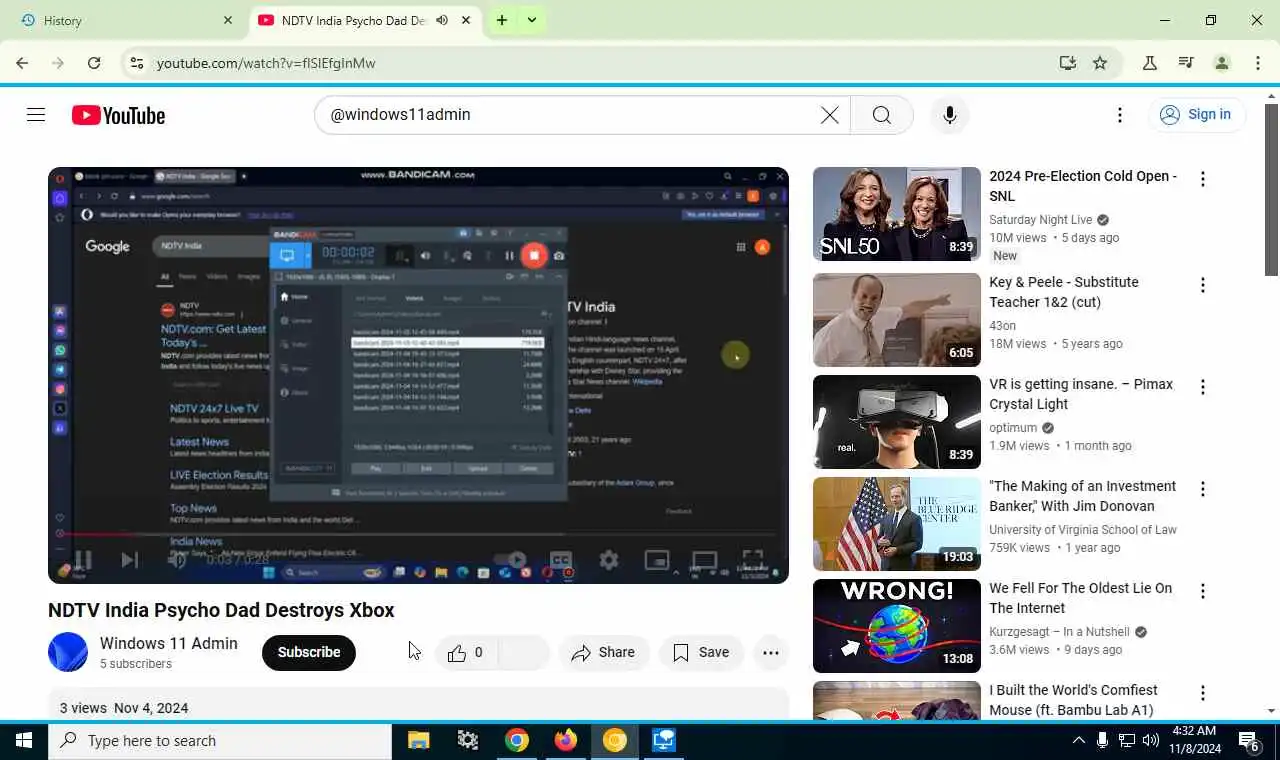Open File Explorer from taskbar

[418, 741]
